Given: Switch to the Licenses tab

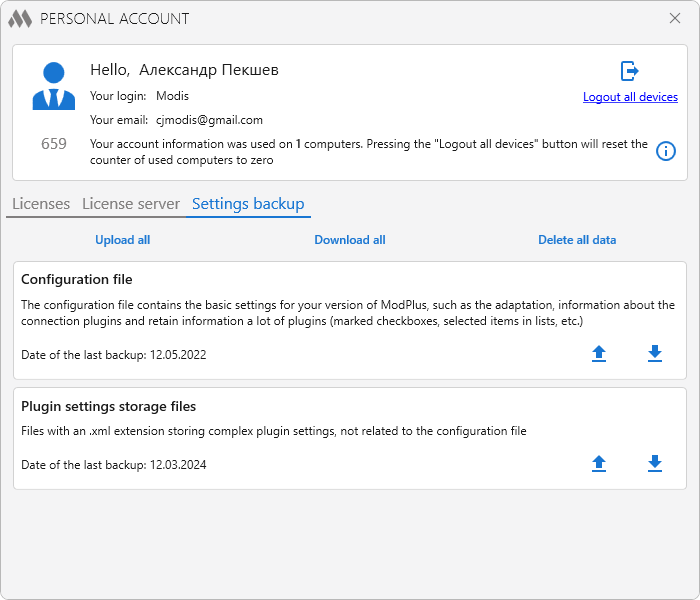Looking at the screenshot, I should click(x=41, y=204).
